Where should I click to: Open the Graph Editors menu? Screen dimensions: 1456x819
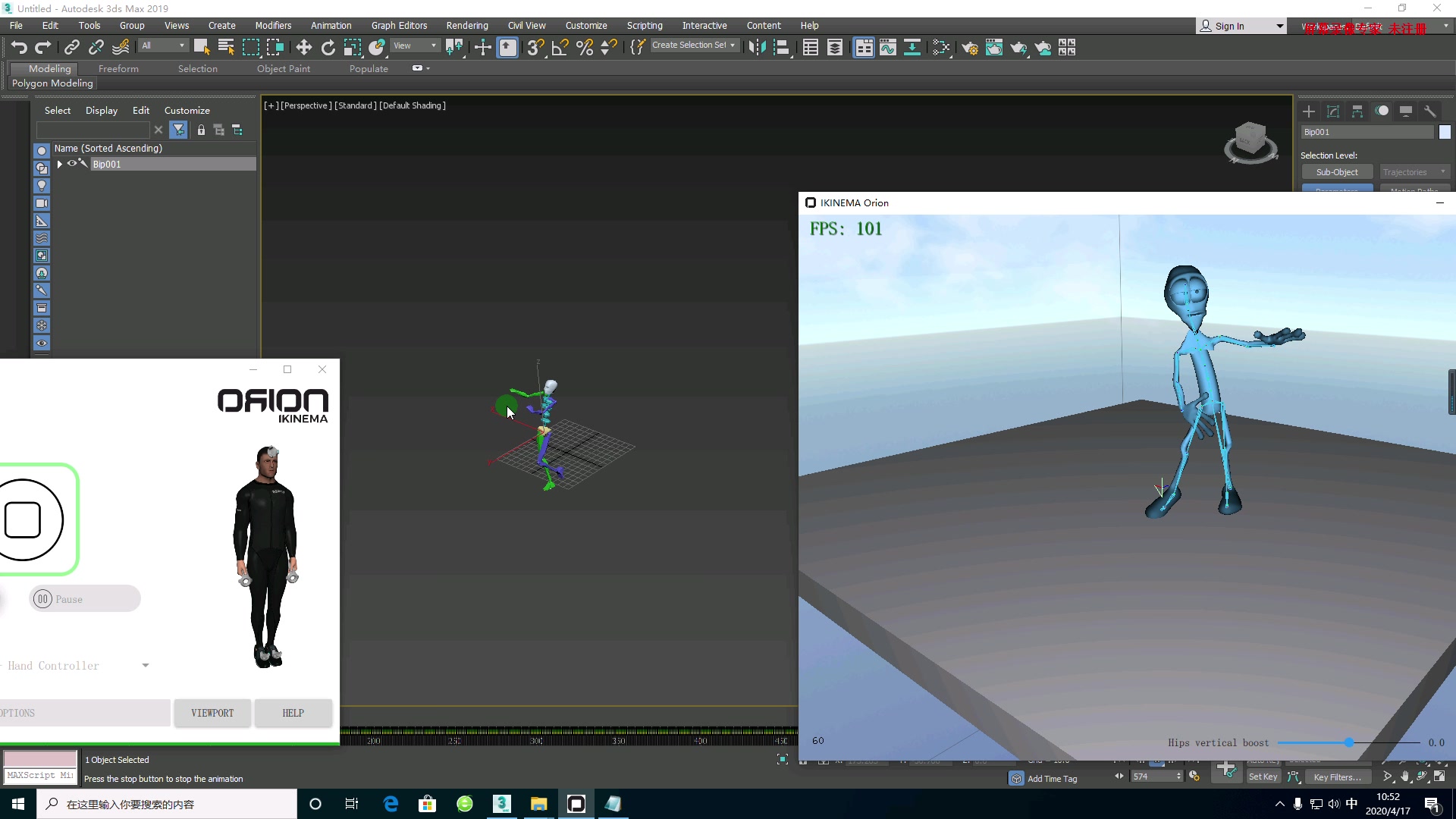(x=399, y=25)
